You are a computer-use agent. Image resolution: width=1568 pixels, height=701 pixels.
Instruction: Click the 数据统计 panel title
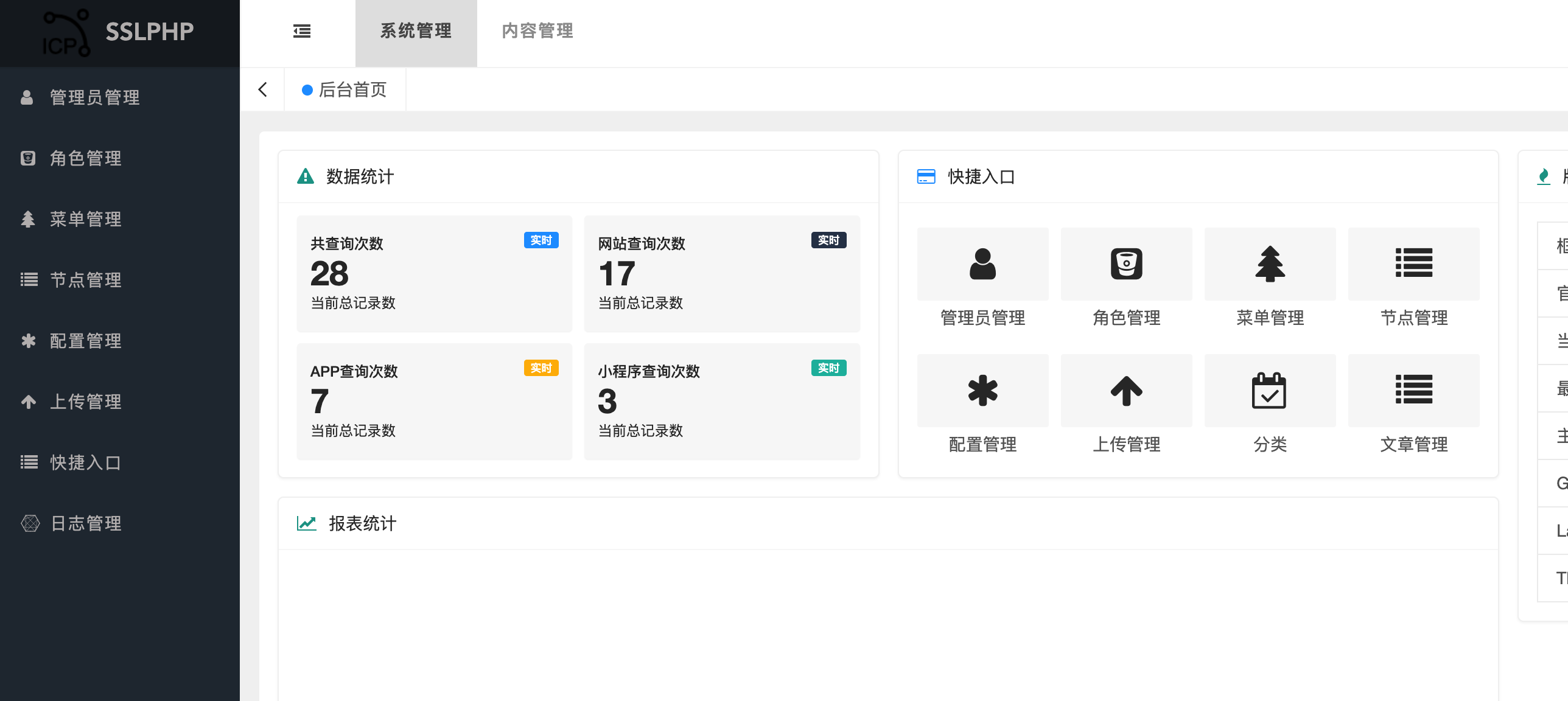(360, 176)
